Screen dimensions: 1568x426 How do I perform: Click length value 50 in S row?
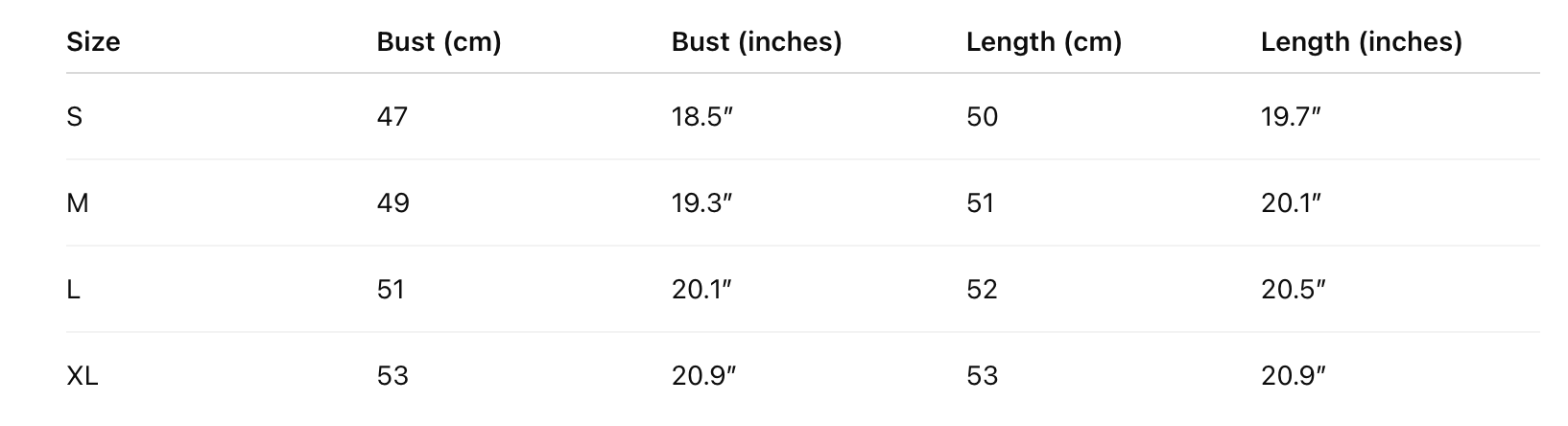point(983,117)
